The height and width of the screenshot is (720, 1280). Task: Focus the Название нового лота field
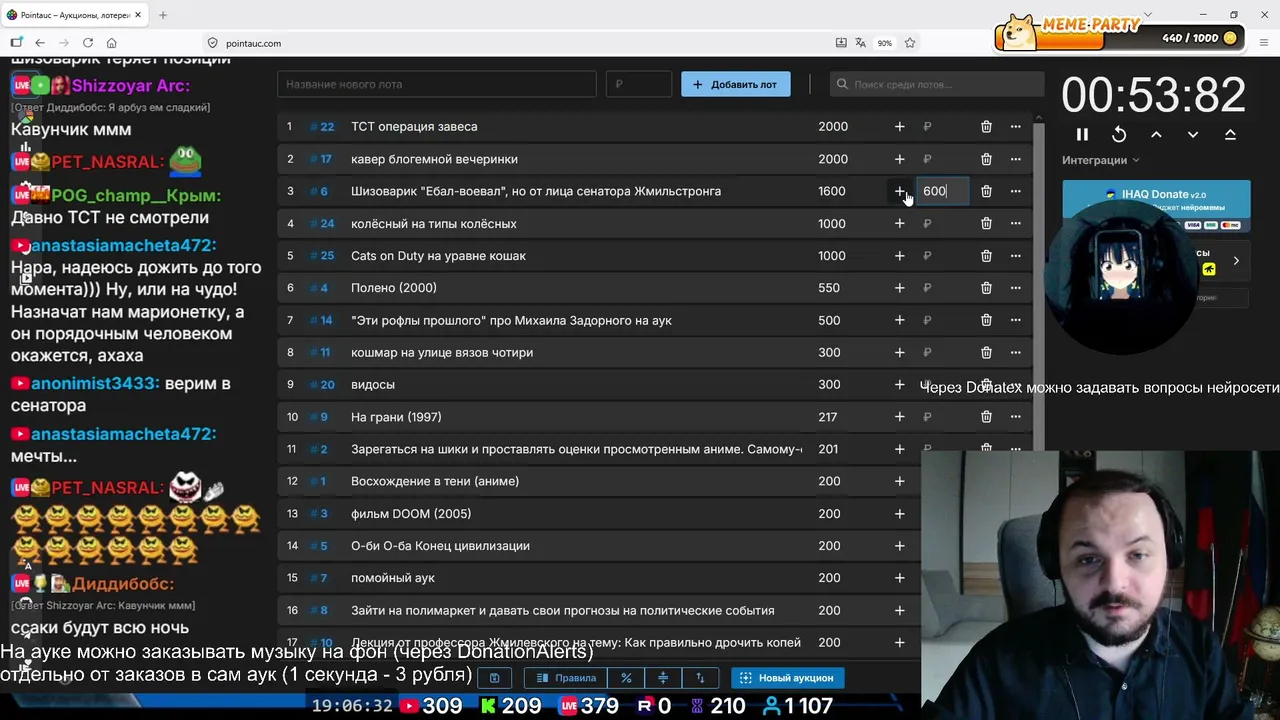[437, 84]
